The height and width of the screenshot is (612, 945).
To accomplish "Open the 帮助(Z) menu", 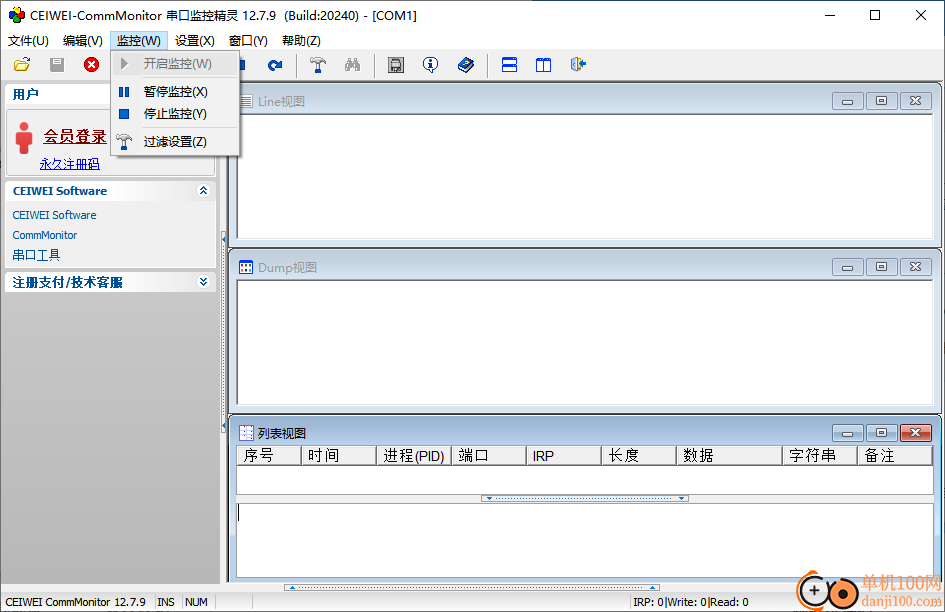I will pos(301,40).
